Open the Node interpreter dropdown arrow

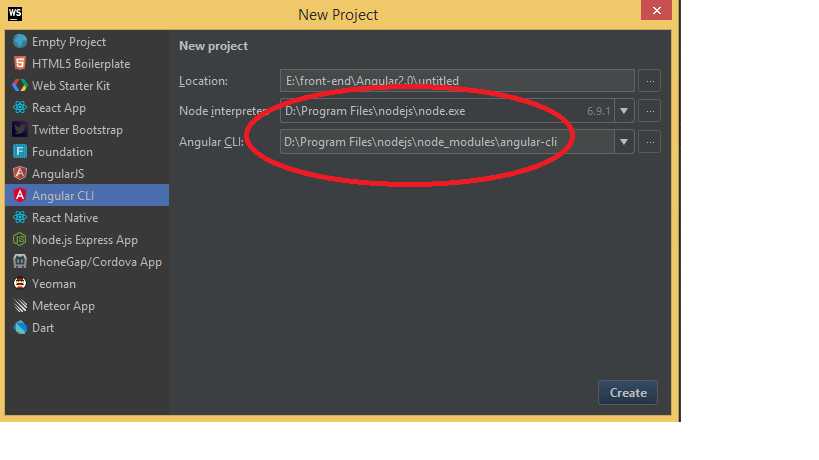[x=624, y=111]
